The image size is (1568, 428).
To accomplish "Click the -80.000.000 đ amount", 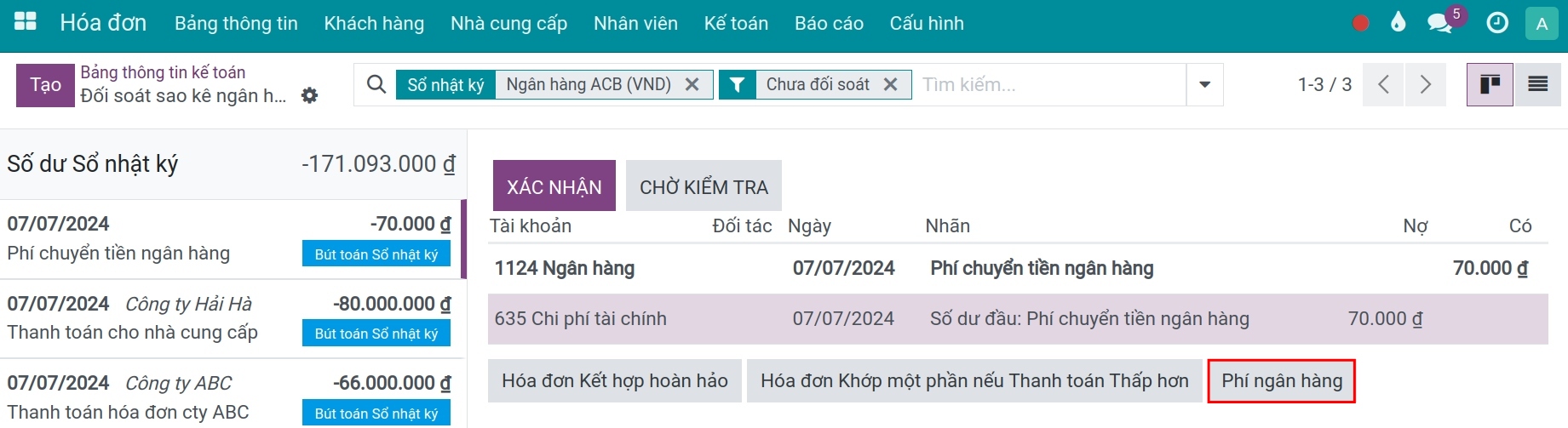I will coord(392,304).
